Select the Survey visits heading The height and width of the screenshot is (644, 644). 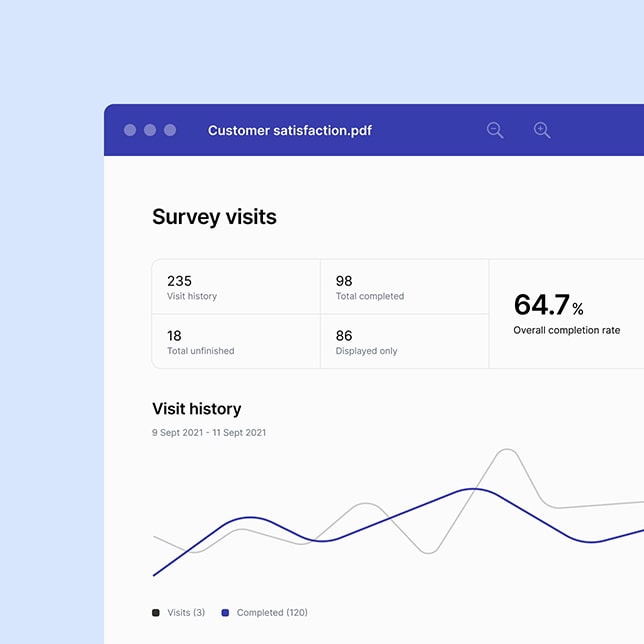[214, 217]
